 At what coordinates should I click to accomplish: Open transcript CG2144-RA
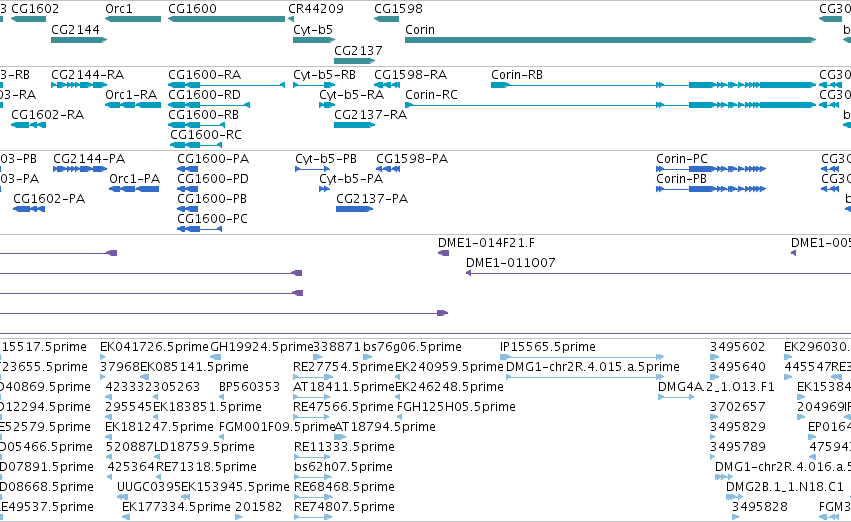pyautogui.click(x=79, y=85)
